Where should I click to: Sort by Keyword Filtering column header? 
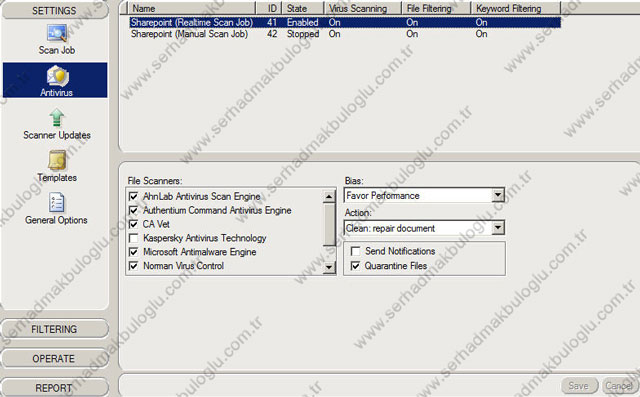[x=516, y=8]
